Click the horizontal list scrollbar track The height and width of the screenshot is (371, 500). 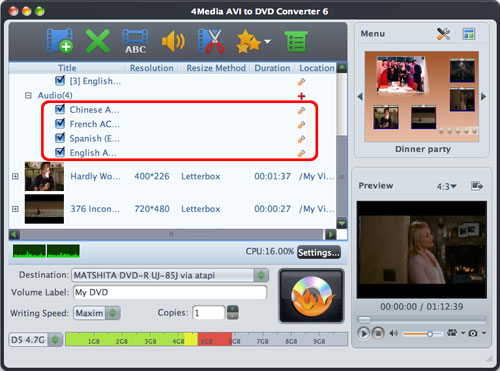coord(171,234)
